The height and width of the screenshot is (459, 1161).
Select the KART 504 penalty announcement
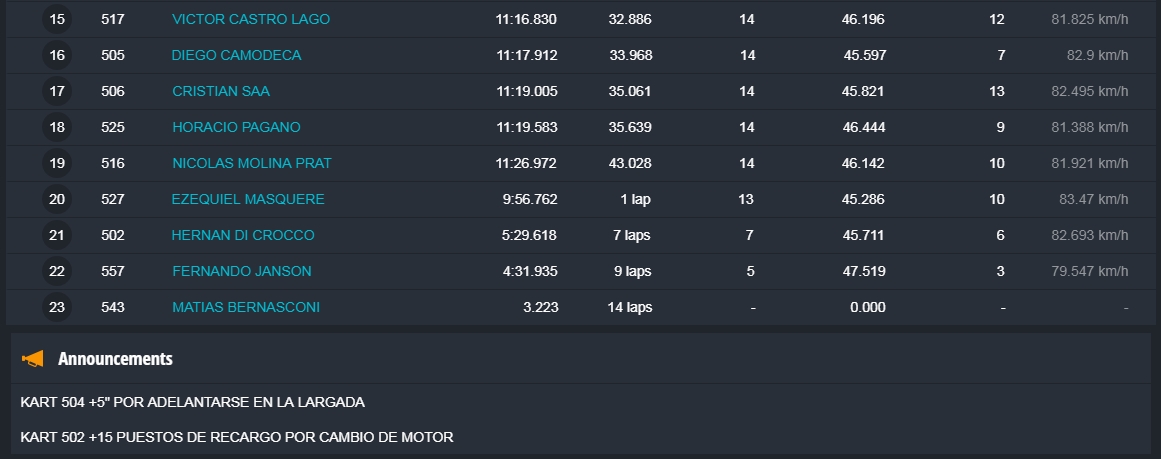pyautogui.click(x=192, y=402)
